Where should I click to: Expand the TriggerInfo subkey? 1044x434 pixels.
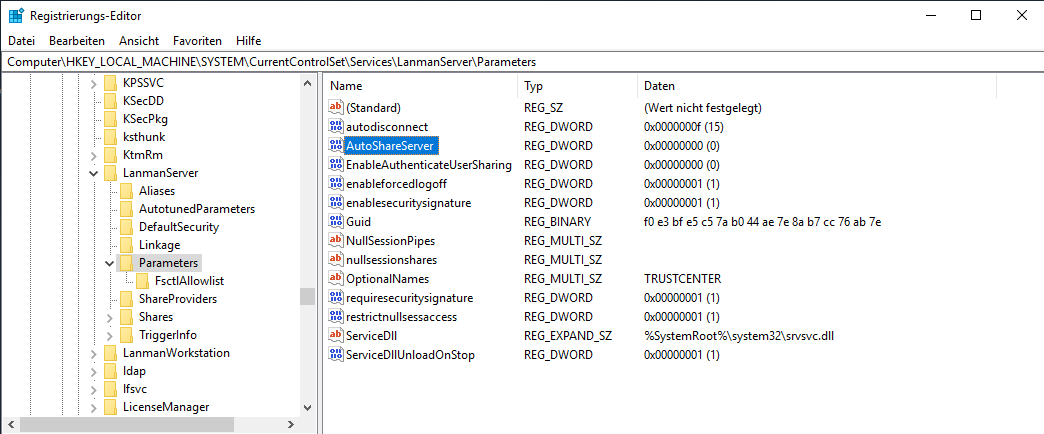pos(110,335)
